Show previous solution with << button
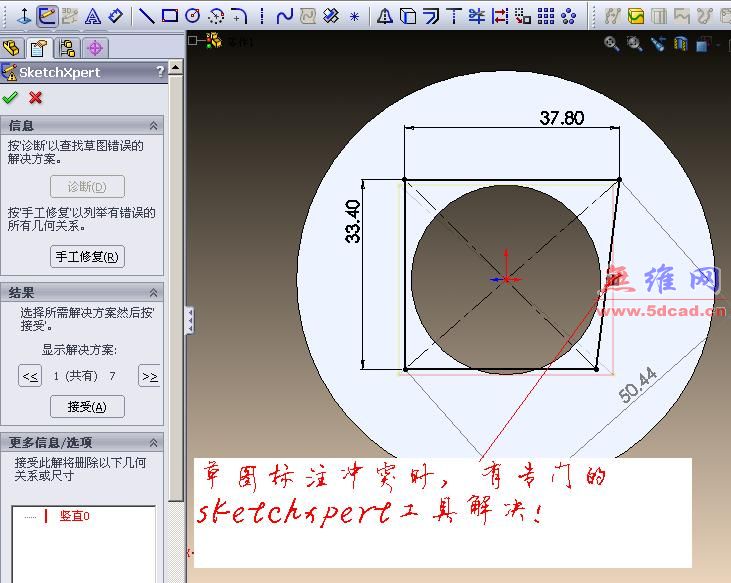 point(30,376)
